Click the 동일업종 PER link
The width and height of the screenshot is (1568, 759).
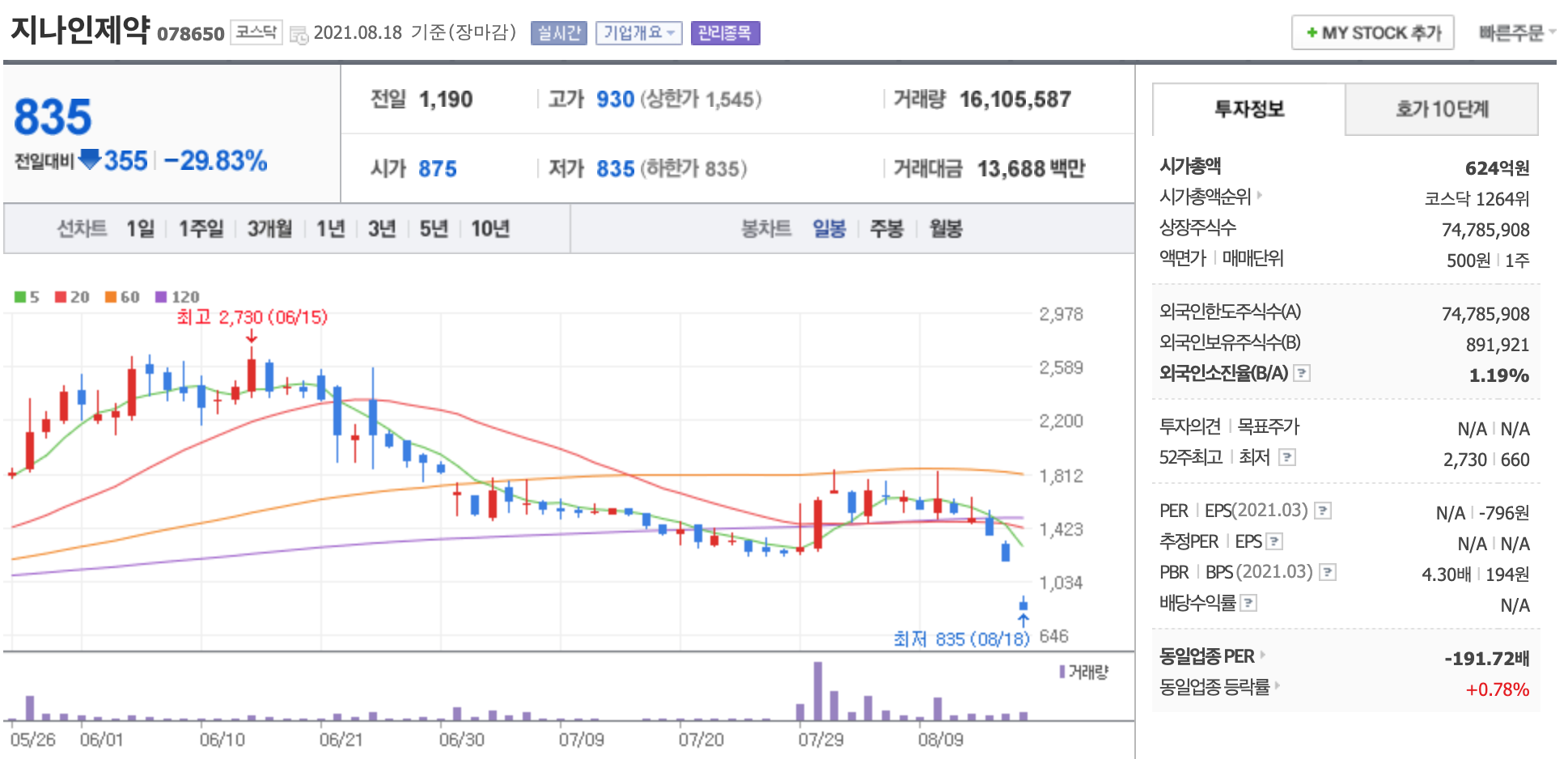tap(1206, 656)
